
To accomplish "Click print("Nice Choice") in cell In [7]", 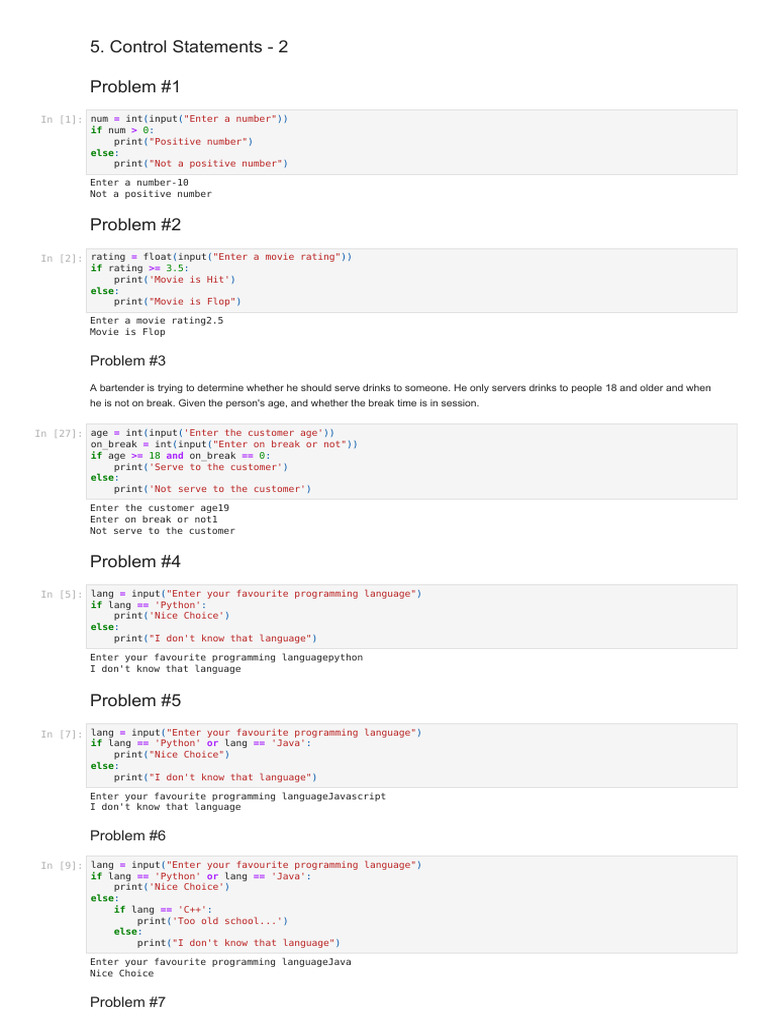I will (172, 755).
